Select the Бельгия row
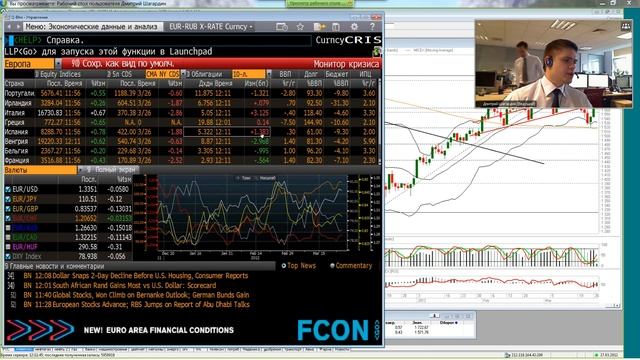The image size is (640, 360). point(191,151)
